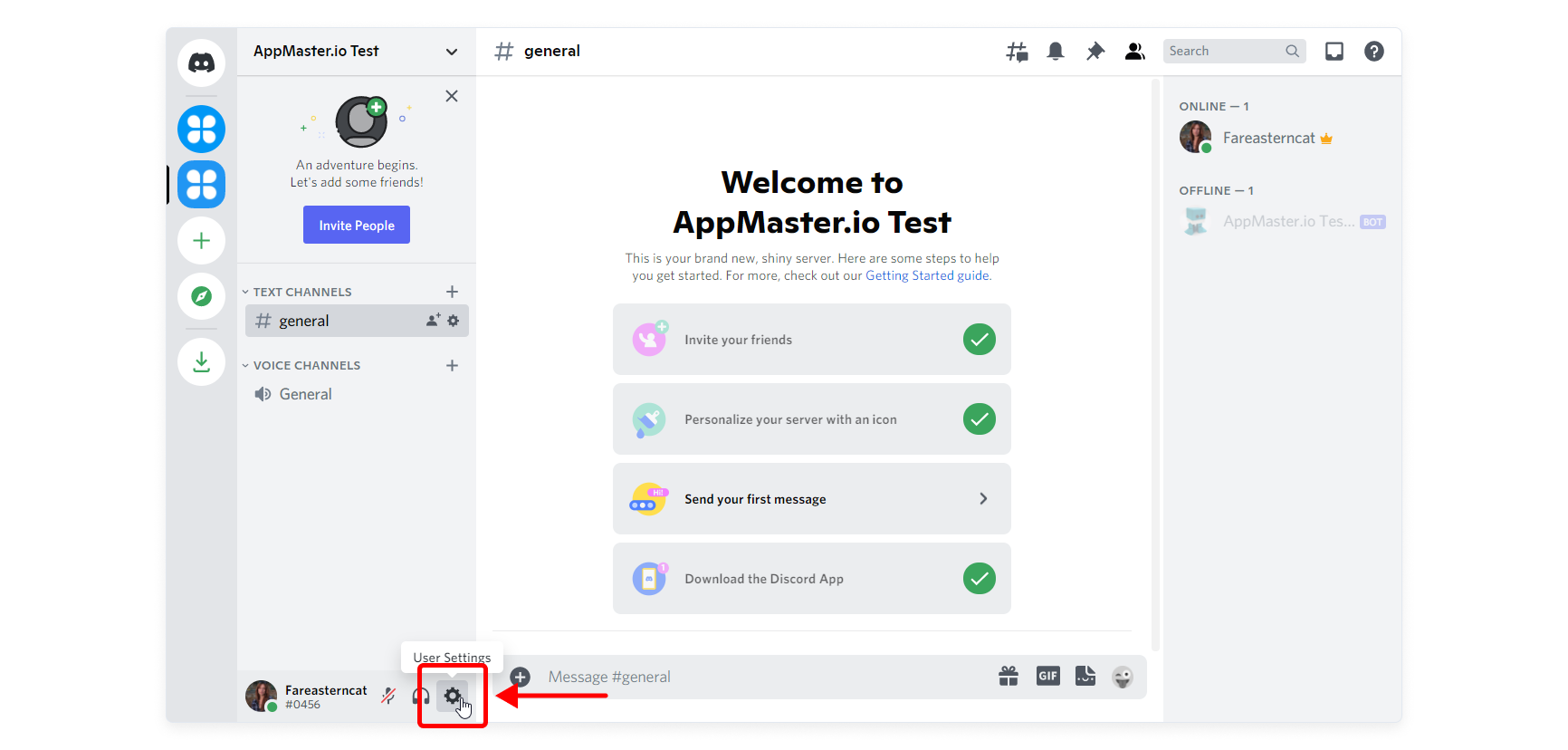Focus the Search field
The height and width of the screenshot is (750, 1568).
pos(1234,52)
